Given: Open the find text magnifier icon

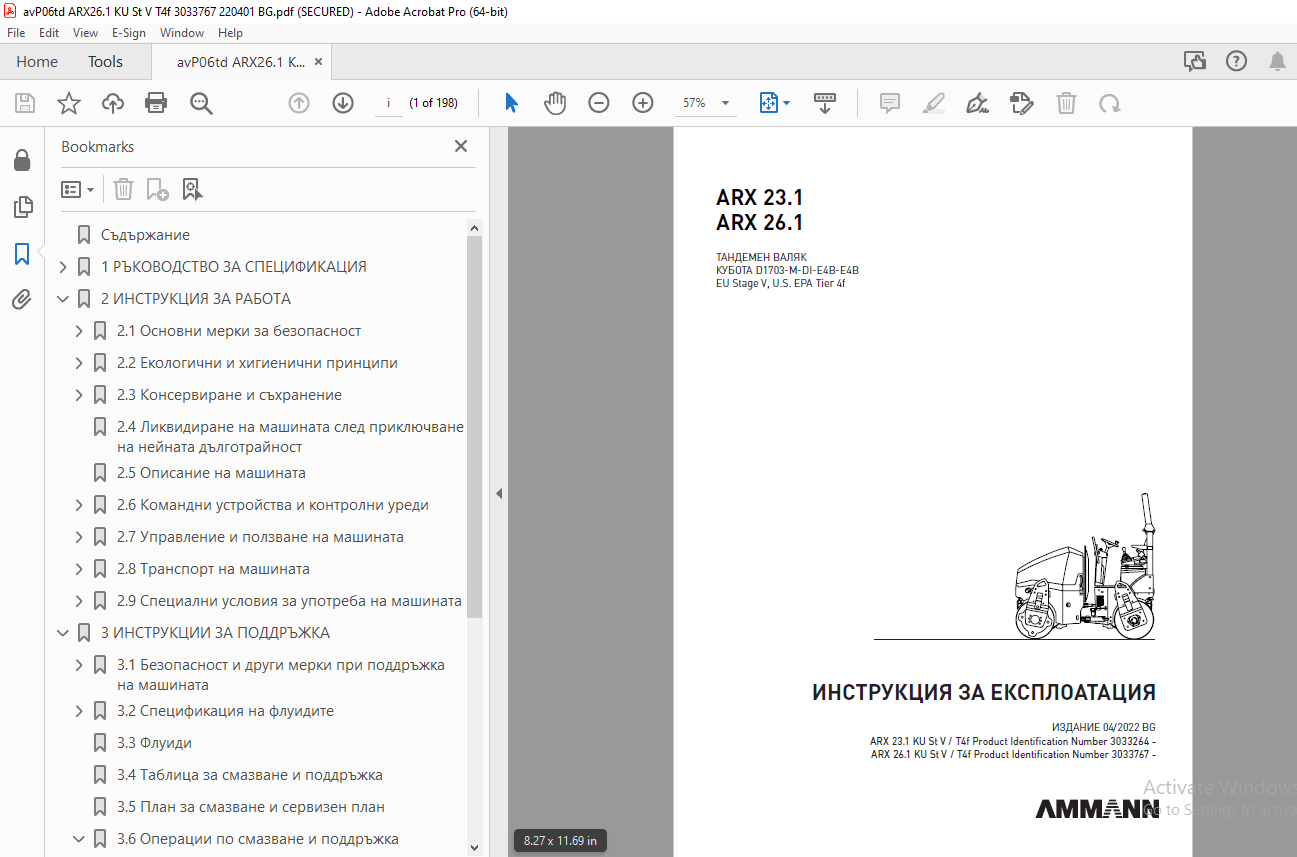Looking at the screenshot, I should pos(201,103).
